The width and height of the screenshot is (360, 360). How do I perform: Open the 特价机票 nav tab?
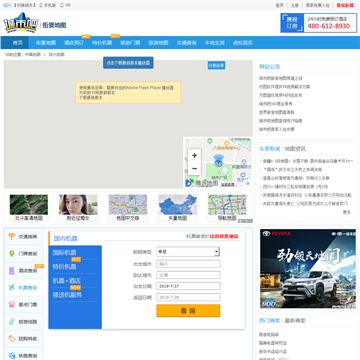(102, 43)
